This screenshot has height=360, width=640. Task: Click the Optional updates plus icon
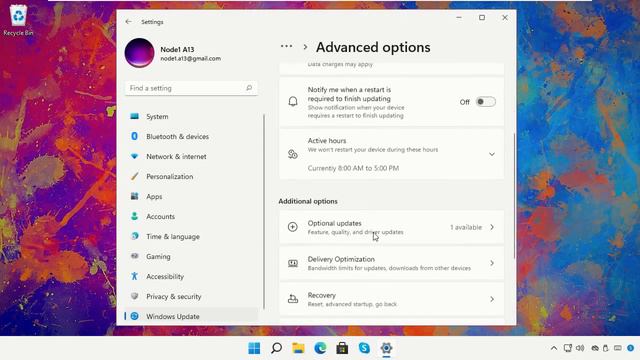pos(293,227)
